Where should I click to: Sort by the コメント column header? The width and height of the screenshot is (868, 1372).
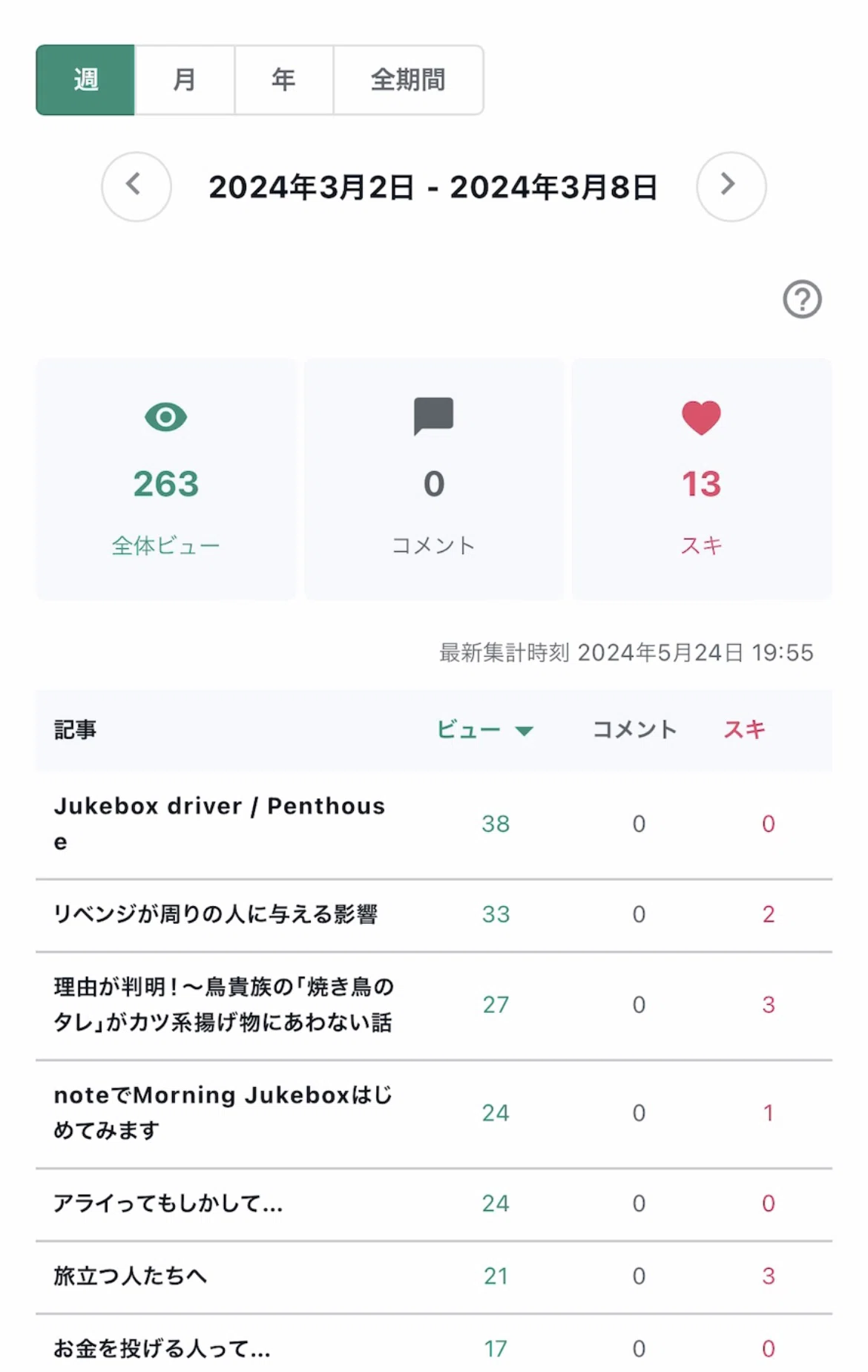tap(634, 730)
